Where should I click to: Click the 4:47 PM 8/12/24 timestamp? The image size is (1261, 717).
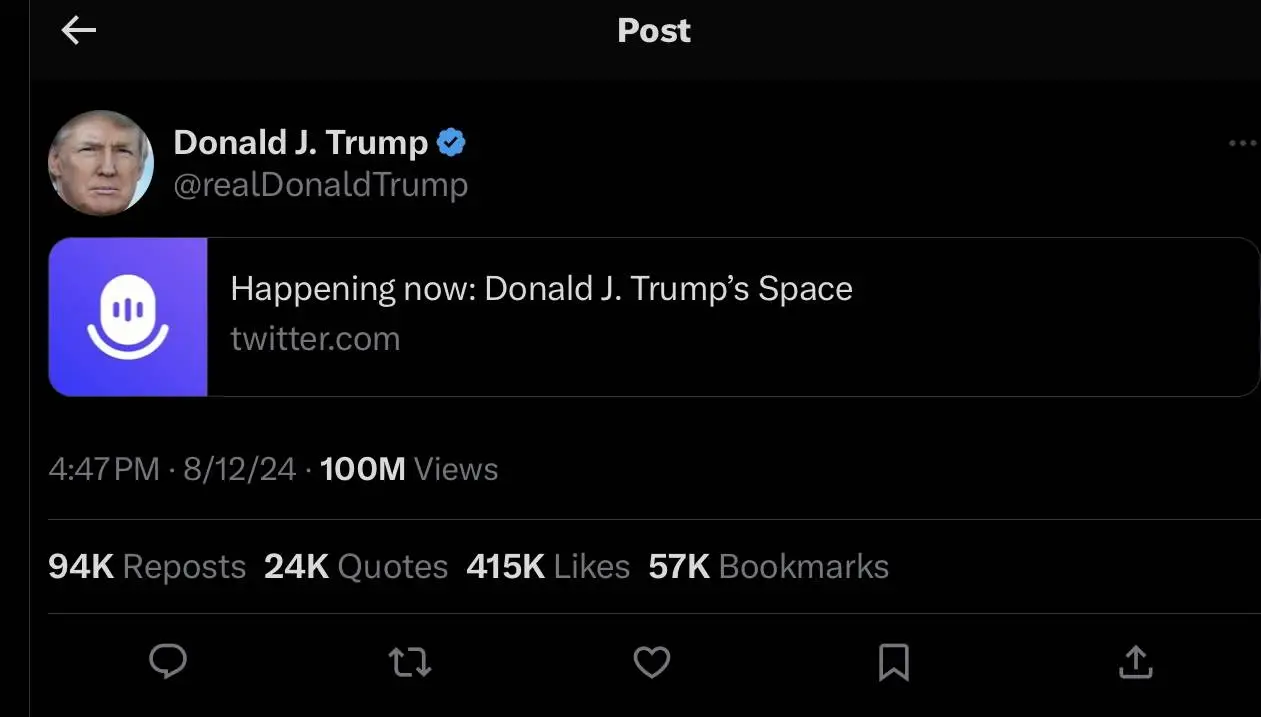(x=172, y=469)
